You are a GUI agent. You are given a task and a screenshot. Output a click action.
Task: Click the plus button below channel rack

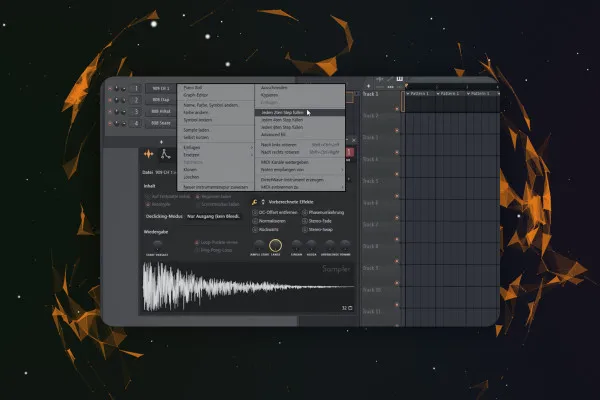click(161, 142)
